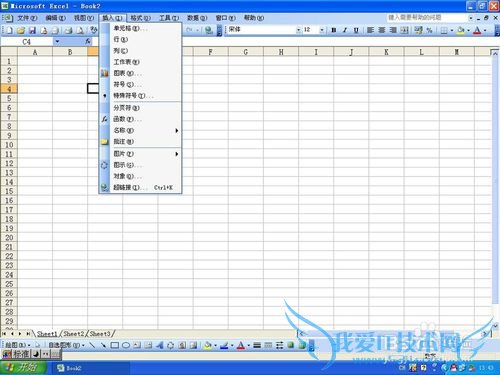The image size is (500, 375).
Task: Click the New workbook icon in toolbar
Action: (9, 30)
